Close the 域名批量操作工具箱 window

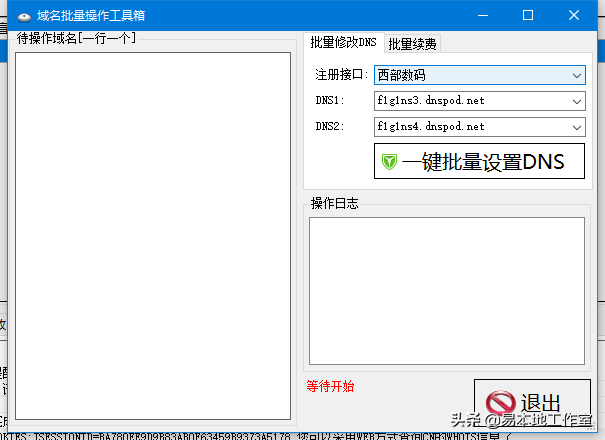coord(574,15)
